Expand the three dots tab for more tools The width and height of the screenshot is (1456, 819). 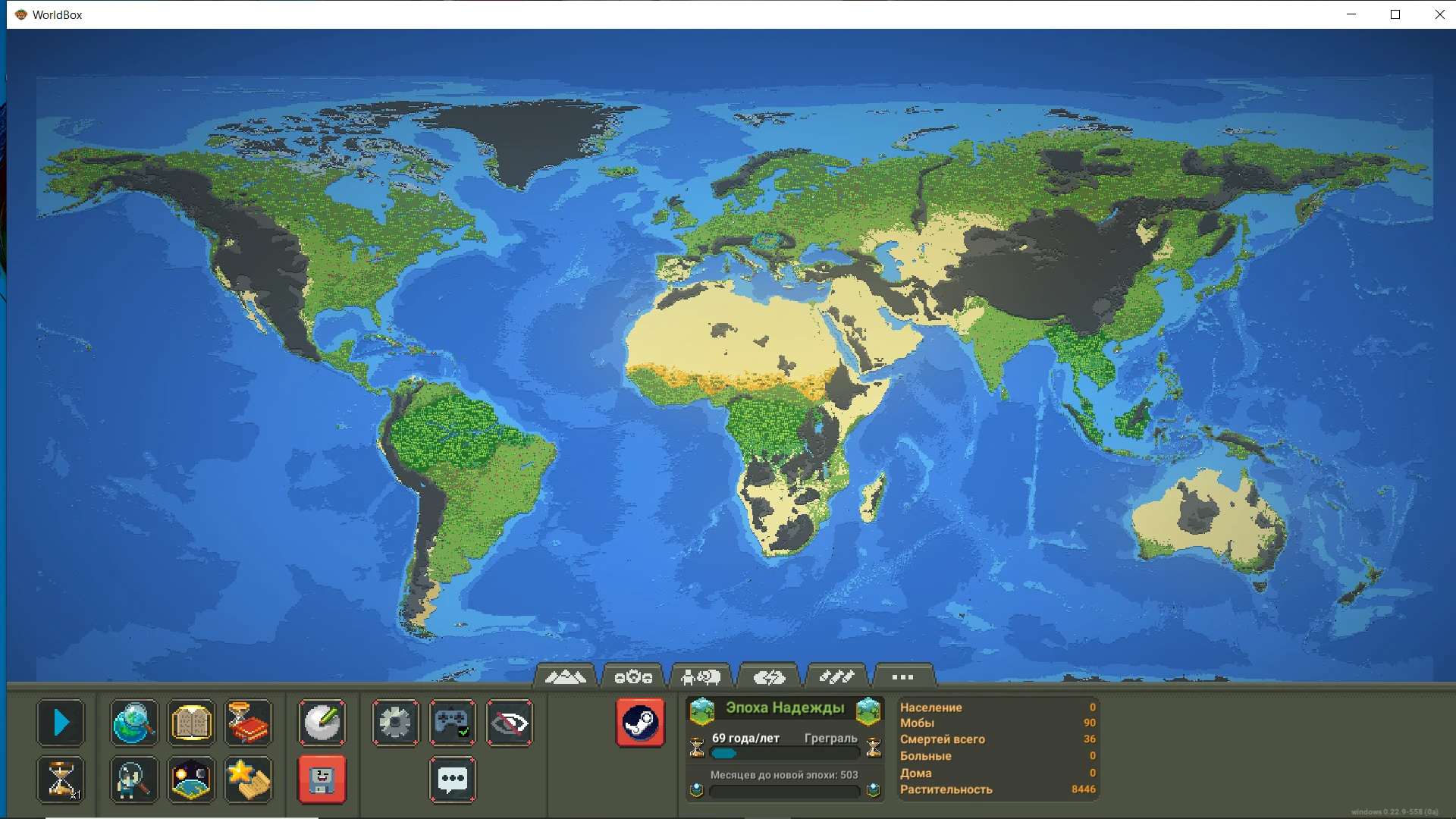902,677
